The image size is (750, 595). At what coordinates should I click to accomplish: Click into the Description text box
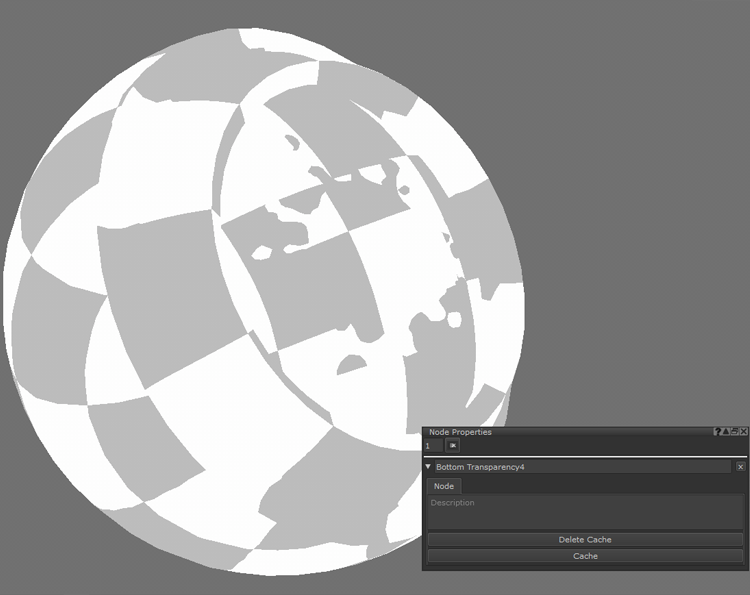click(x=585, y=512)
